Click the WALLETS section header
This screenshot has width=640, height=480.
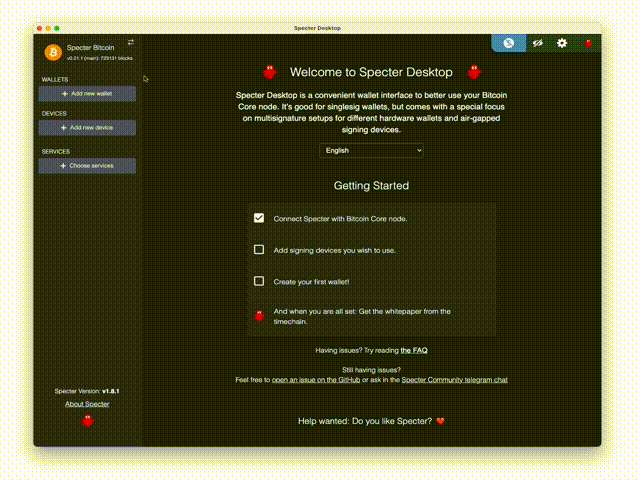55,80
